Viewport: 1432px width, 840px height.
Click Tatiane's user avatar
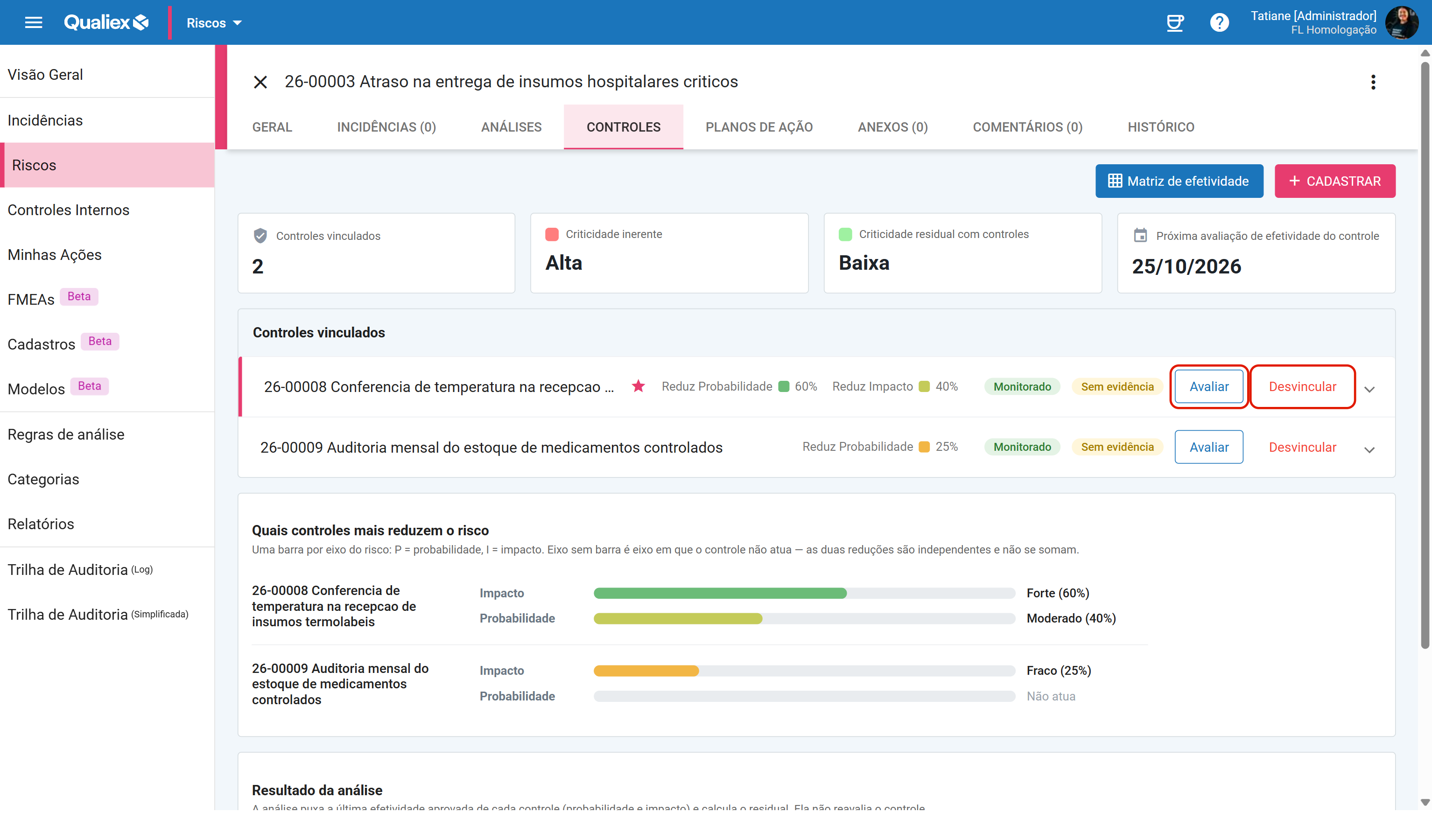(1401, 23)
